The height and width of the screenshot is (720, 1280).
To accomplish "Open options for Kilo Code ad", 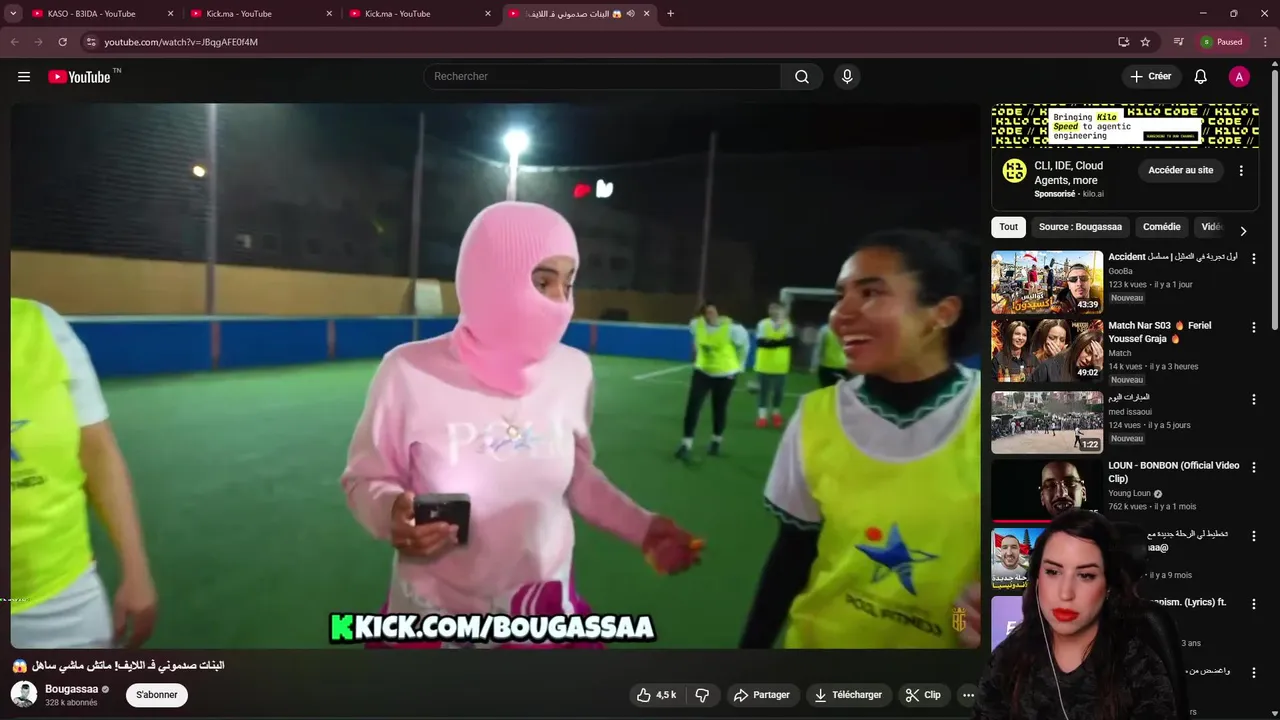I will pos(1241,171).
